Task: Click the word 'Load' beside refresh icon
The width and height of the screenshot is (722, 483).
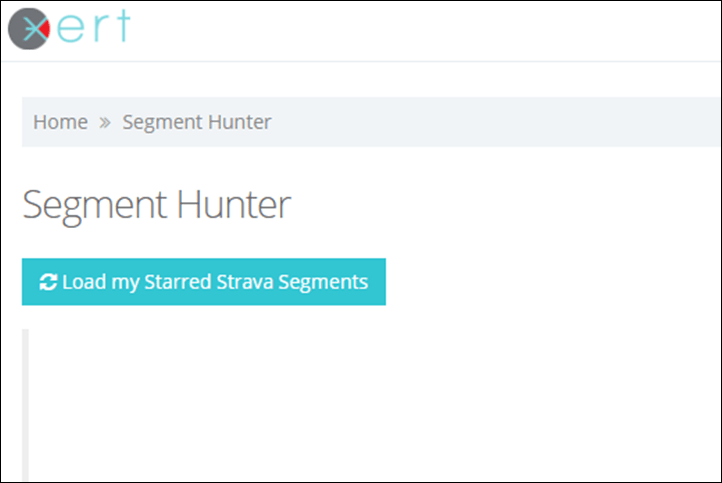Action: point(84,282)
